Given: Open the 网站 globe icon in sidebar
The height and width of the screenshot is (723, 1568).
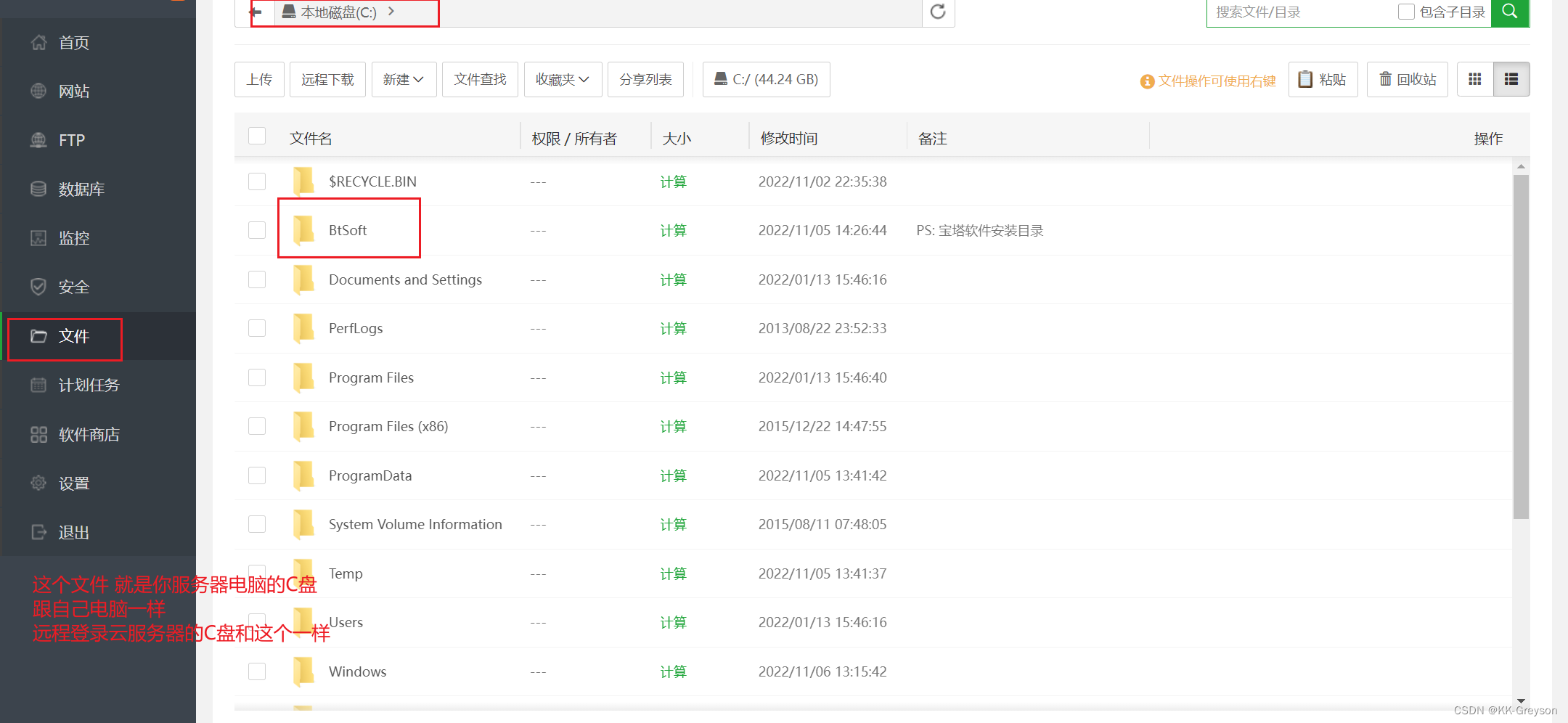Looking at the screenshot, I should click(x=38, y=91).
